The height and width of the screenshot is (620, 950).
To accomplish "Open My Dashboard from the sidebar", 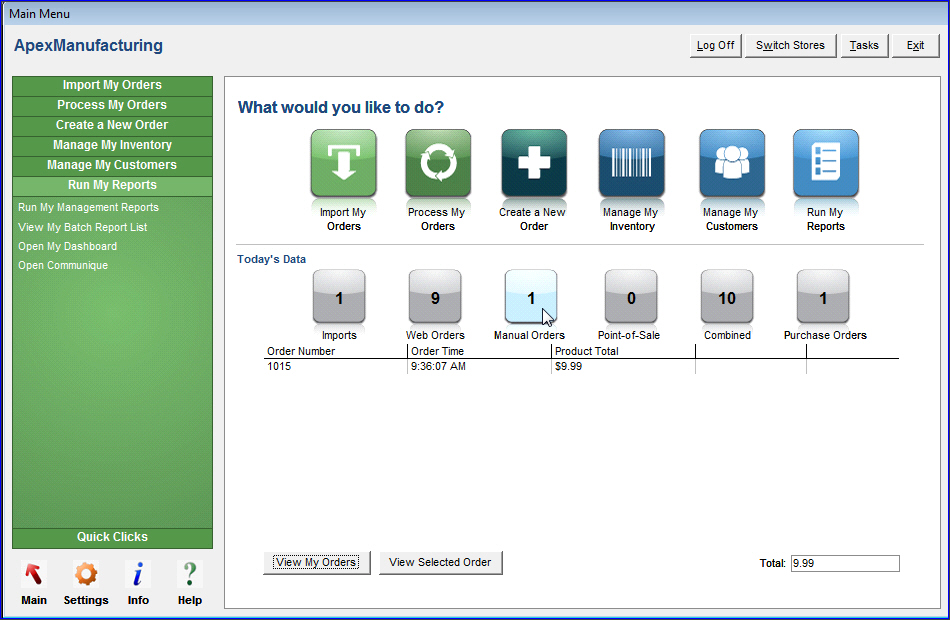I will click(67, 246).
